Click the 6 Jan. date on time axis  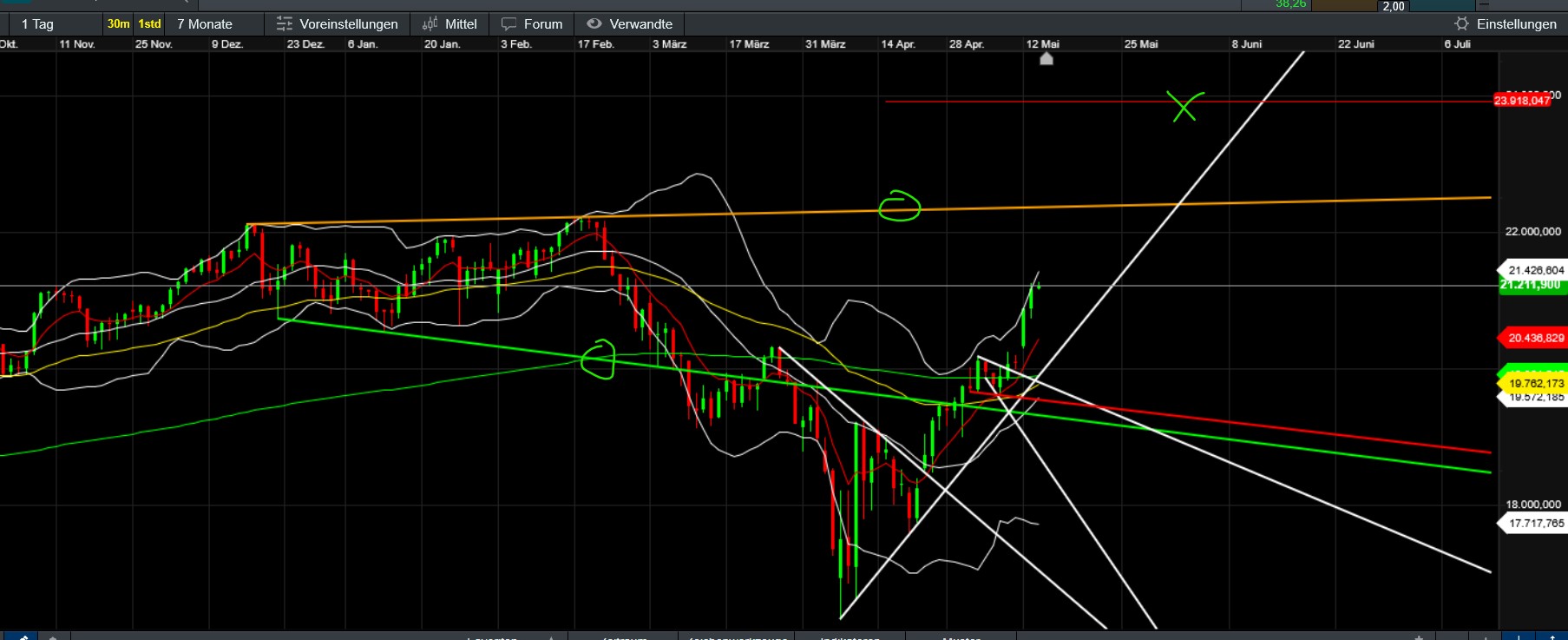pos(363,44)
